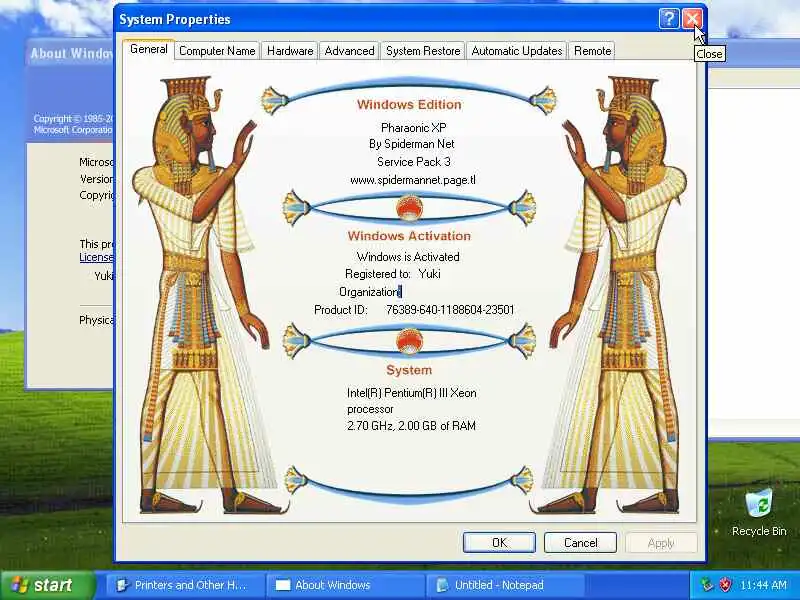800x600 pixels.
Task: Click the greyed-out Apply button
Action: 661,542
